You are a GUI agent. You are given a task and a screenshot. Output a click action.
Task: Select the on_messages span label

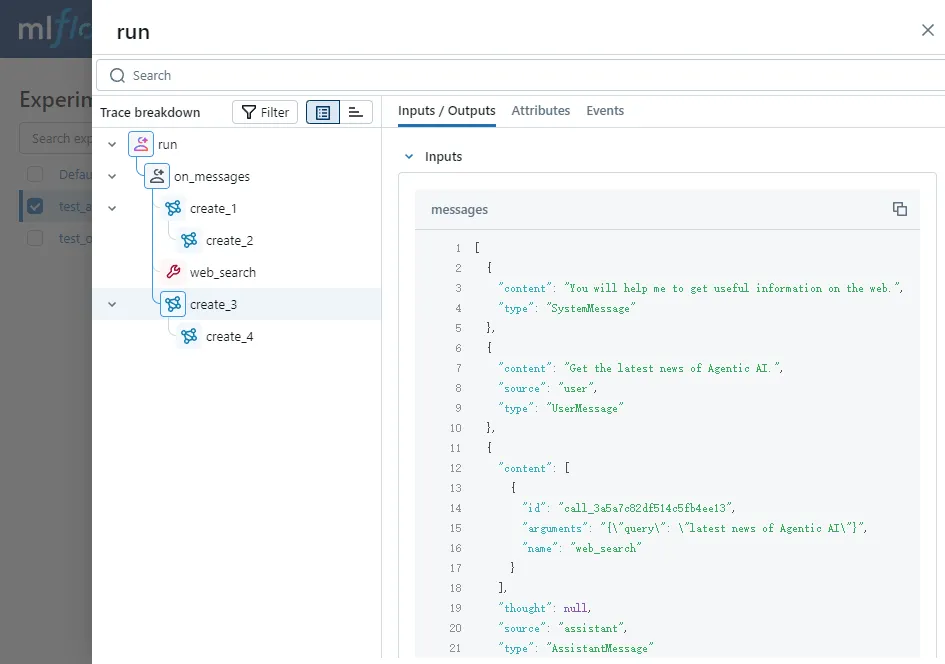click(x=212, y=177)
